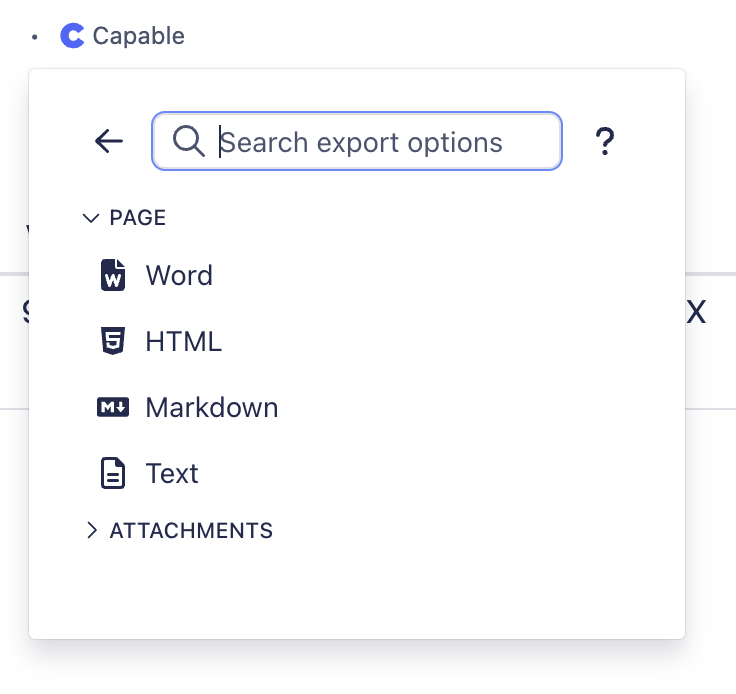Pick the Text export option
The height and width of the screenshot is (694, 736).
click(172, 473)
